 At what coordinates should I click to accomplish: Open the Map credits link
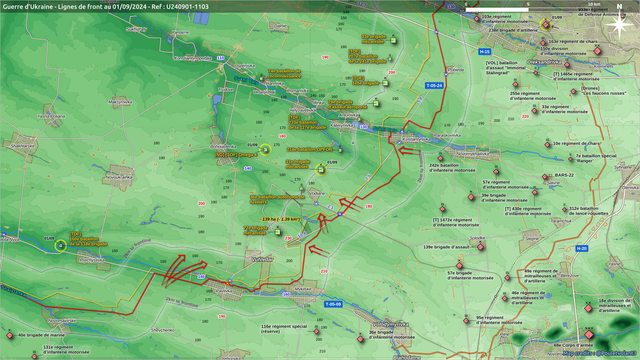click(599, 353)
